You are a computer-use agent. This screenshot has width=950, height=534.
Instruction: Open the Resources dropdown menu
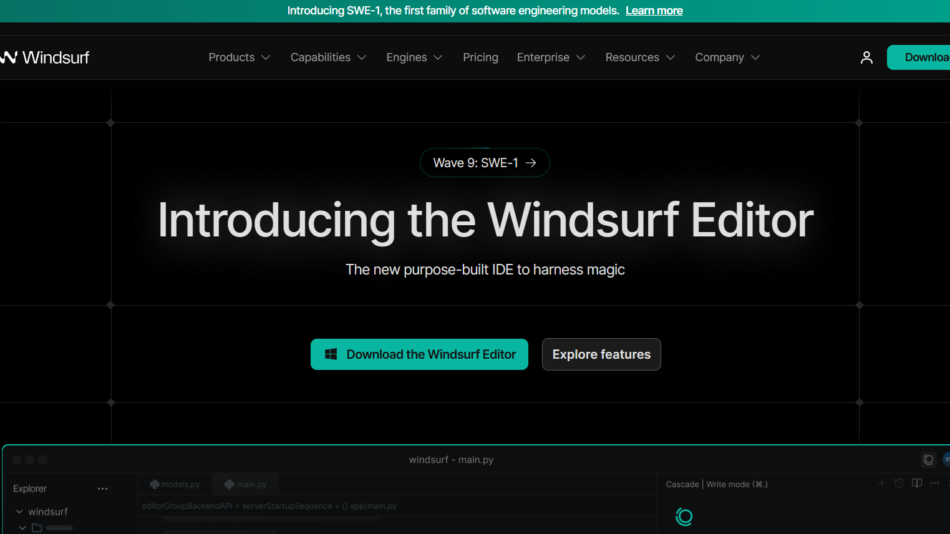pyautogui.click(x=640, y=58)
